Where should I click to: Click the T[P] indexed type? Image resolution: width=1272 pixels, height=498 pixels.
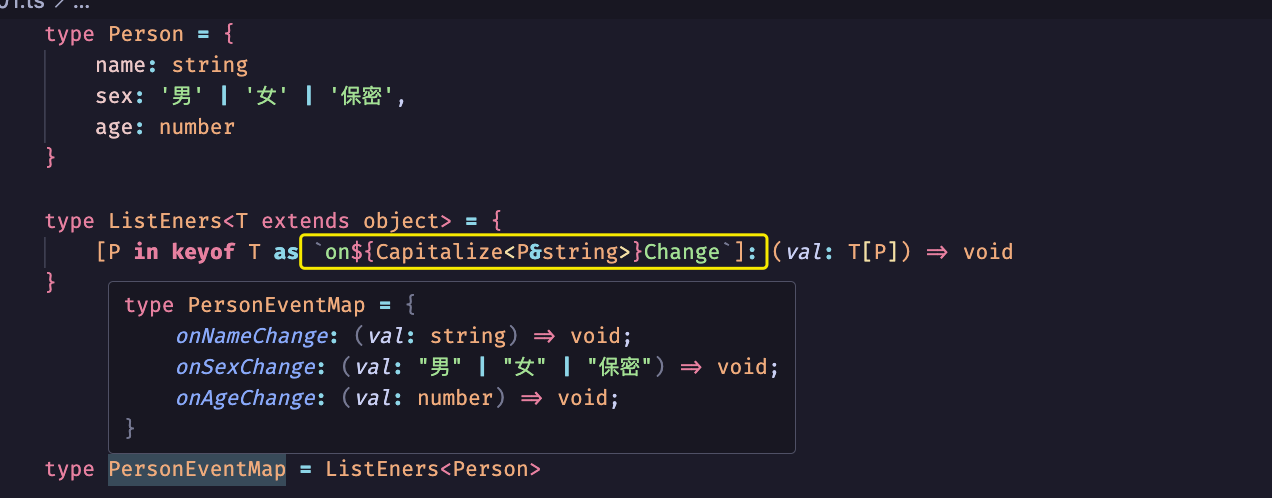[x=874, y=252]
